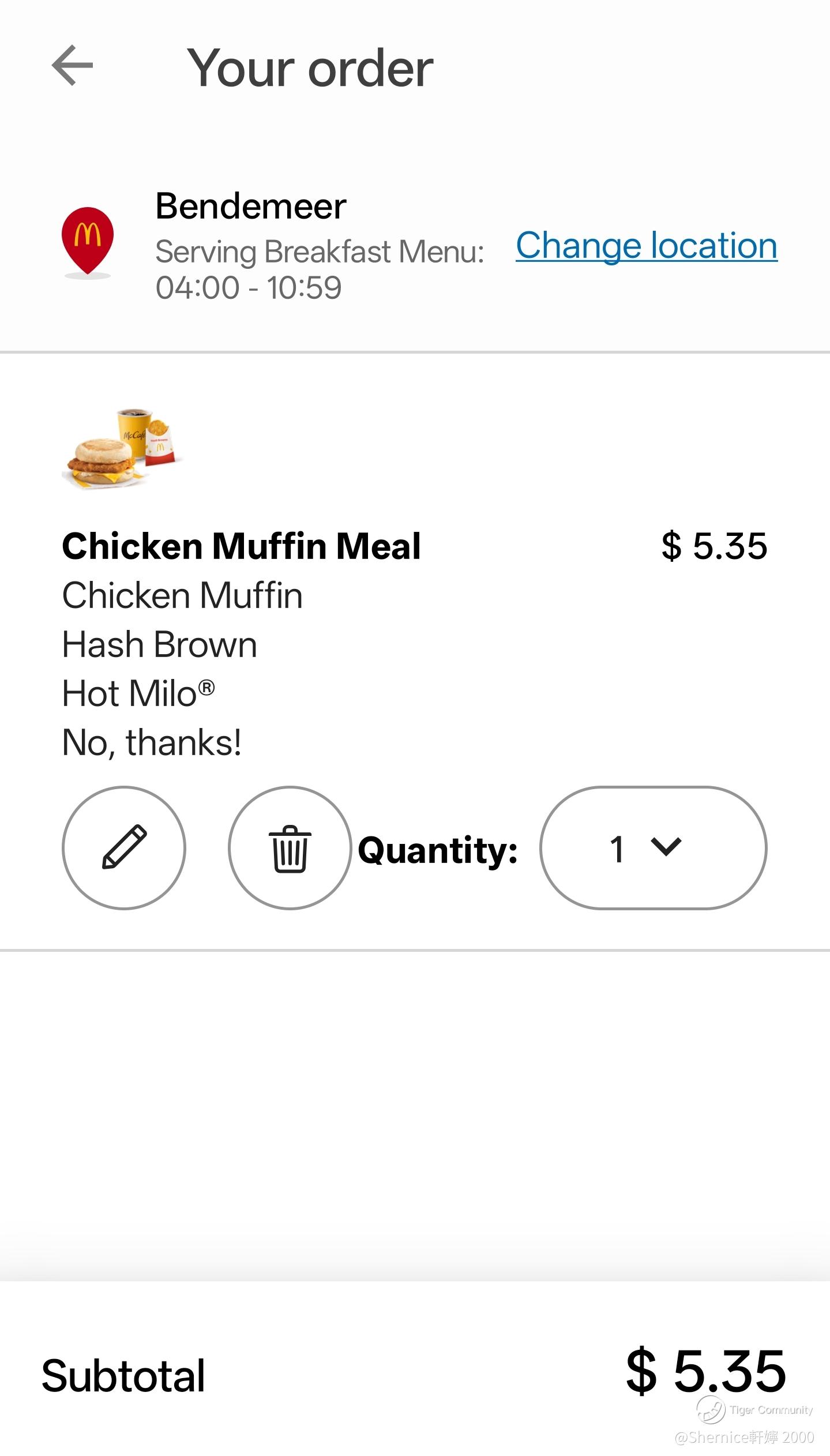This screenshot has height=1456, width=830.
Task: Tap the @Shernice watermark username text
Action: (744, 1437)
